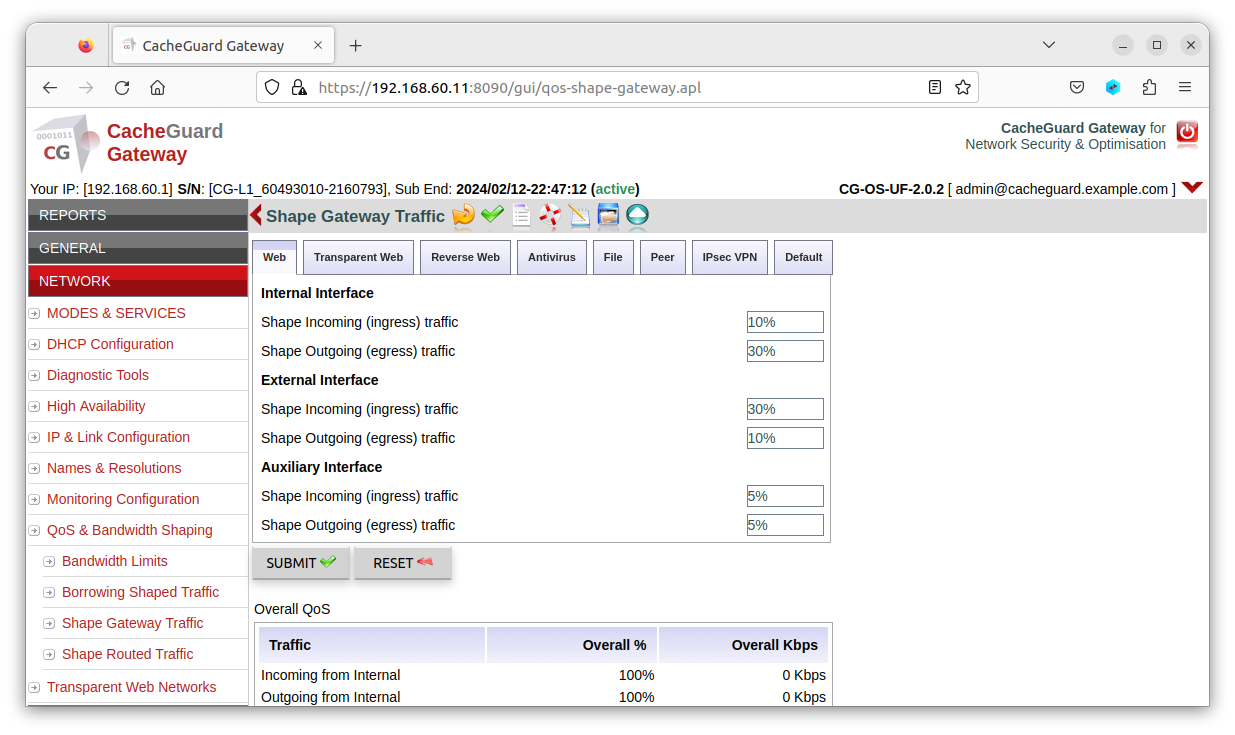The height and width of the screenshot is (735, 1235).
Task: Click the browser address bar URL
Action: (x=510, y=87)
